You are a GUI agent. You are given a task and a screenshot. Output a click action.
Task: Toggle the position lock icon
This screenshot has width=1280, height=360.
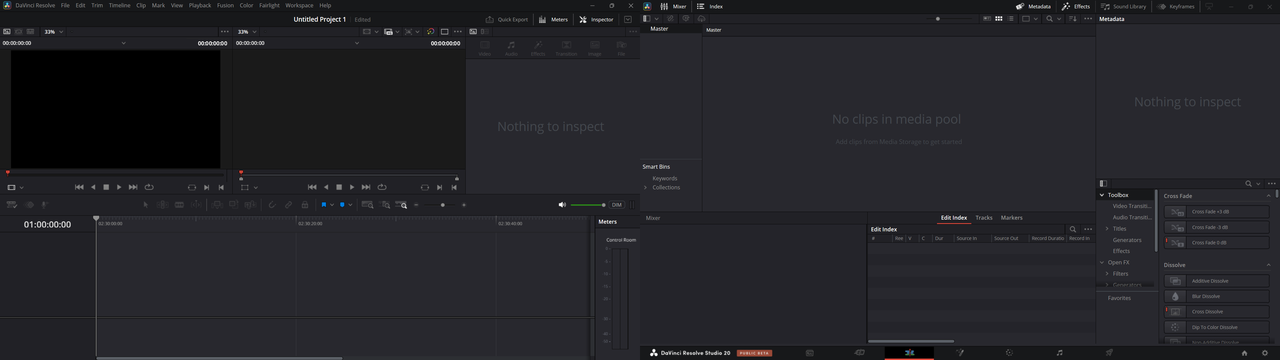[305, 205]
